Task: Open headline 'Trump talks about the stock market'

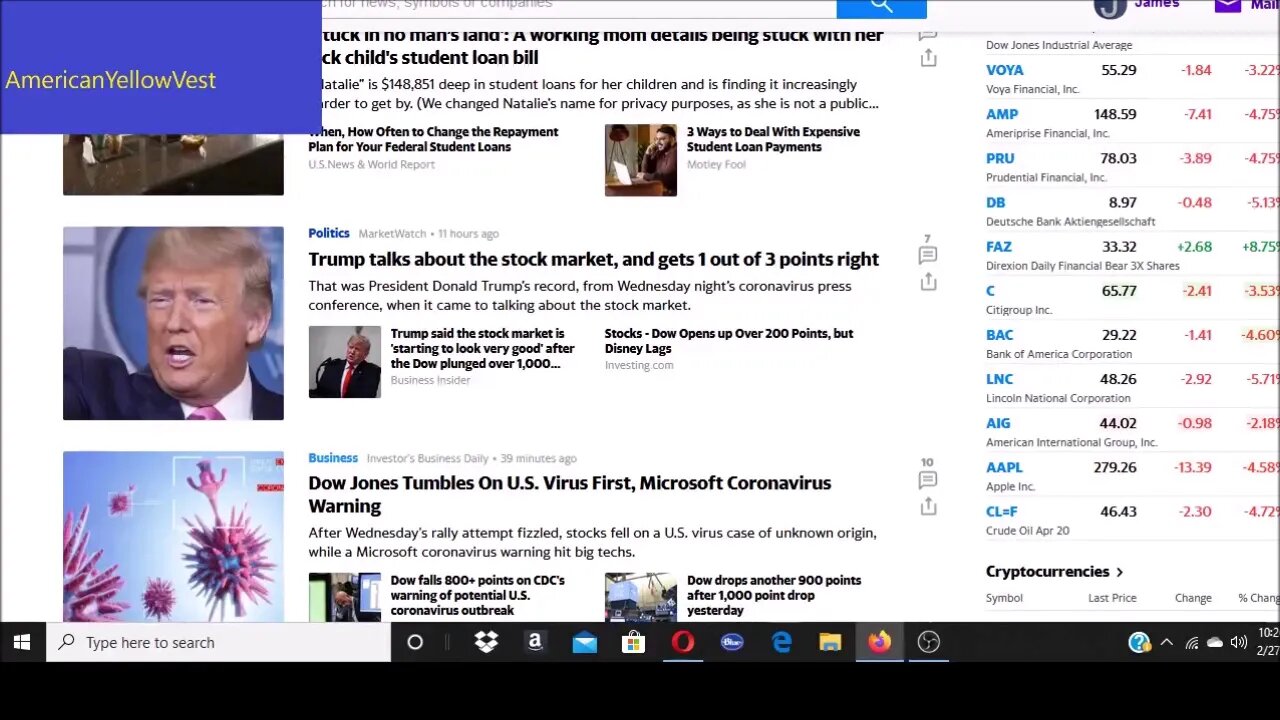Action: point(593,259)
